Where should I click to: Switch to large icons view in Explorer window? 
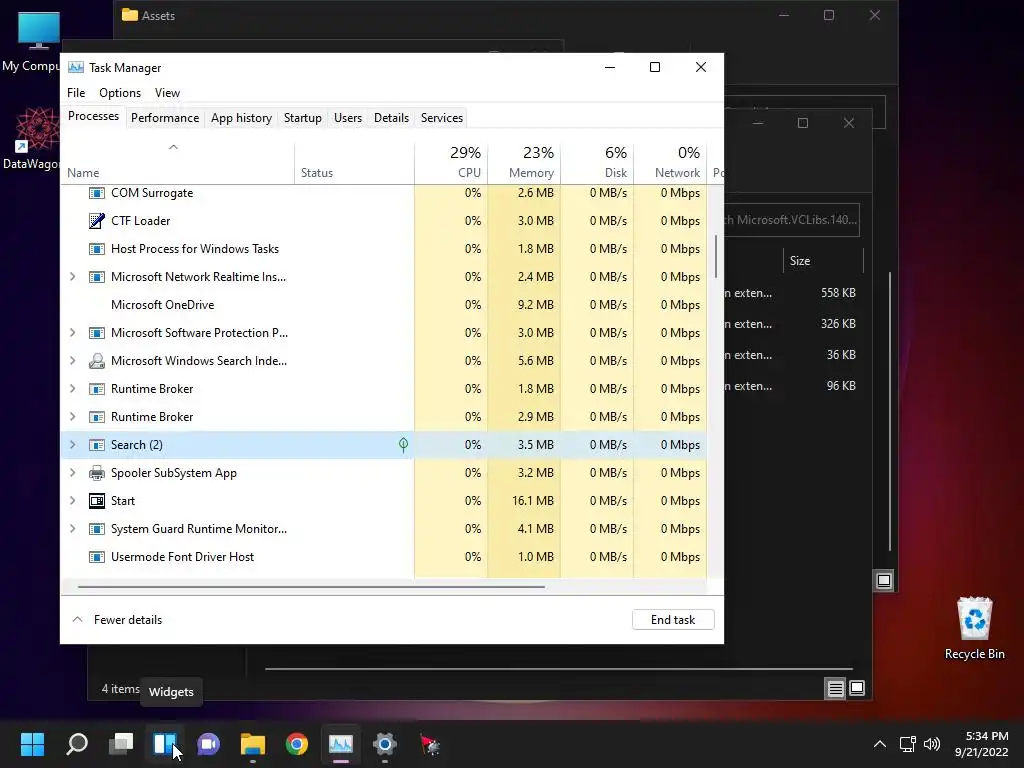[x=857, y=688]
